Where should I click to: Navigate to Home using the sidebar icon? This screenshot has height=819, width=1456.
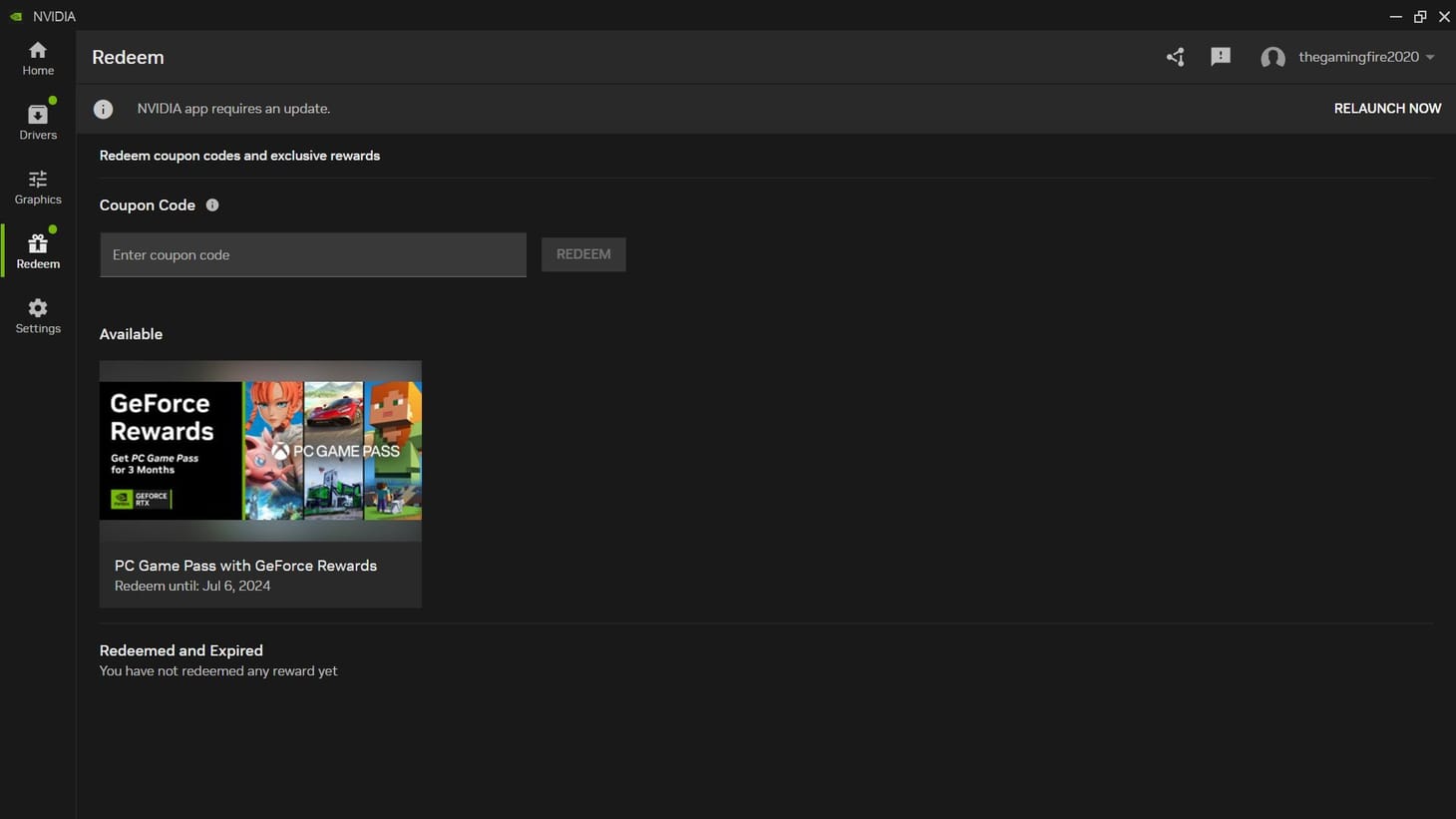pos(37,48)
